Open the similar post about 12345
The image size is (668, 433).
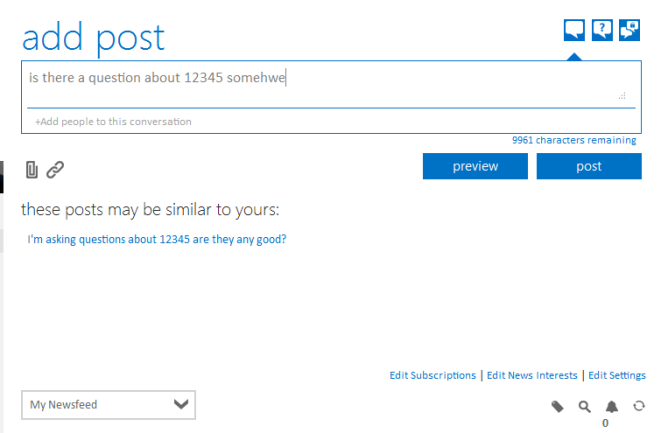coord(157,239)
